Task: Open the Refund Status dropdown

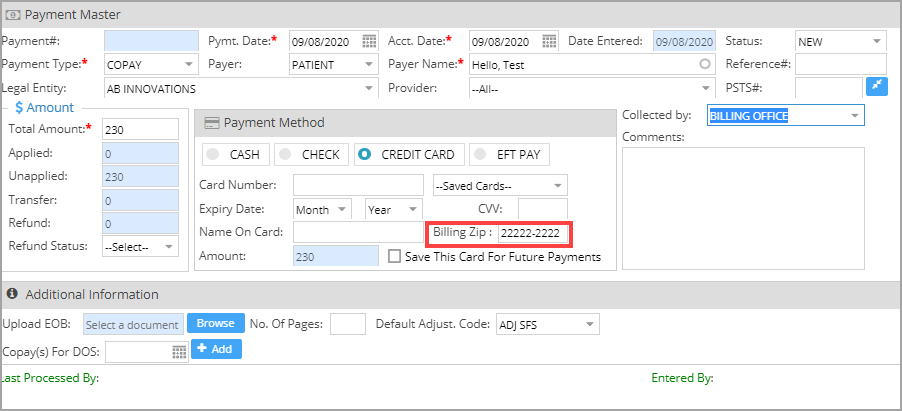Action: [140, 246]
